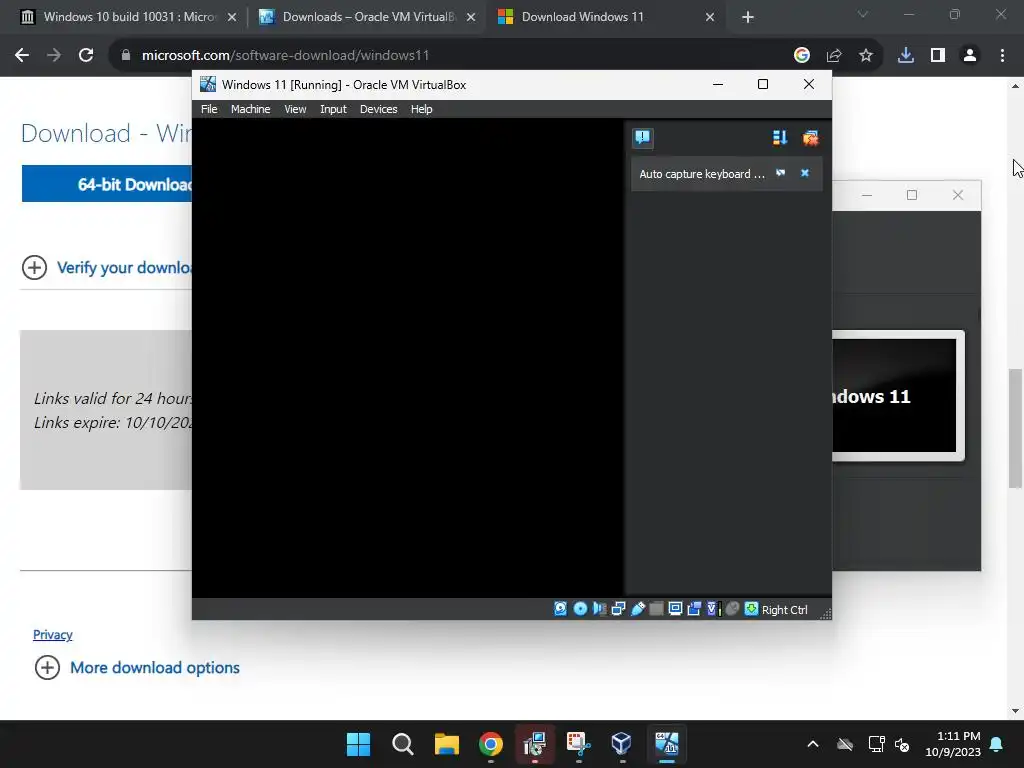Open Chrome three-dot menu
Viewport: 1024px width, 768px height.
[x=1002, y=56]
